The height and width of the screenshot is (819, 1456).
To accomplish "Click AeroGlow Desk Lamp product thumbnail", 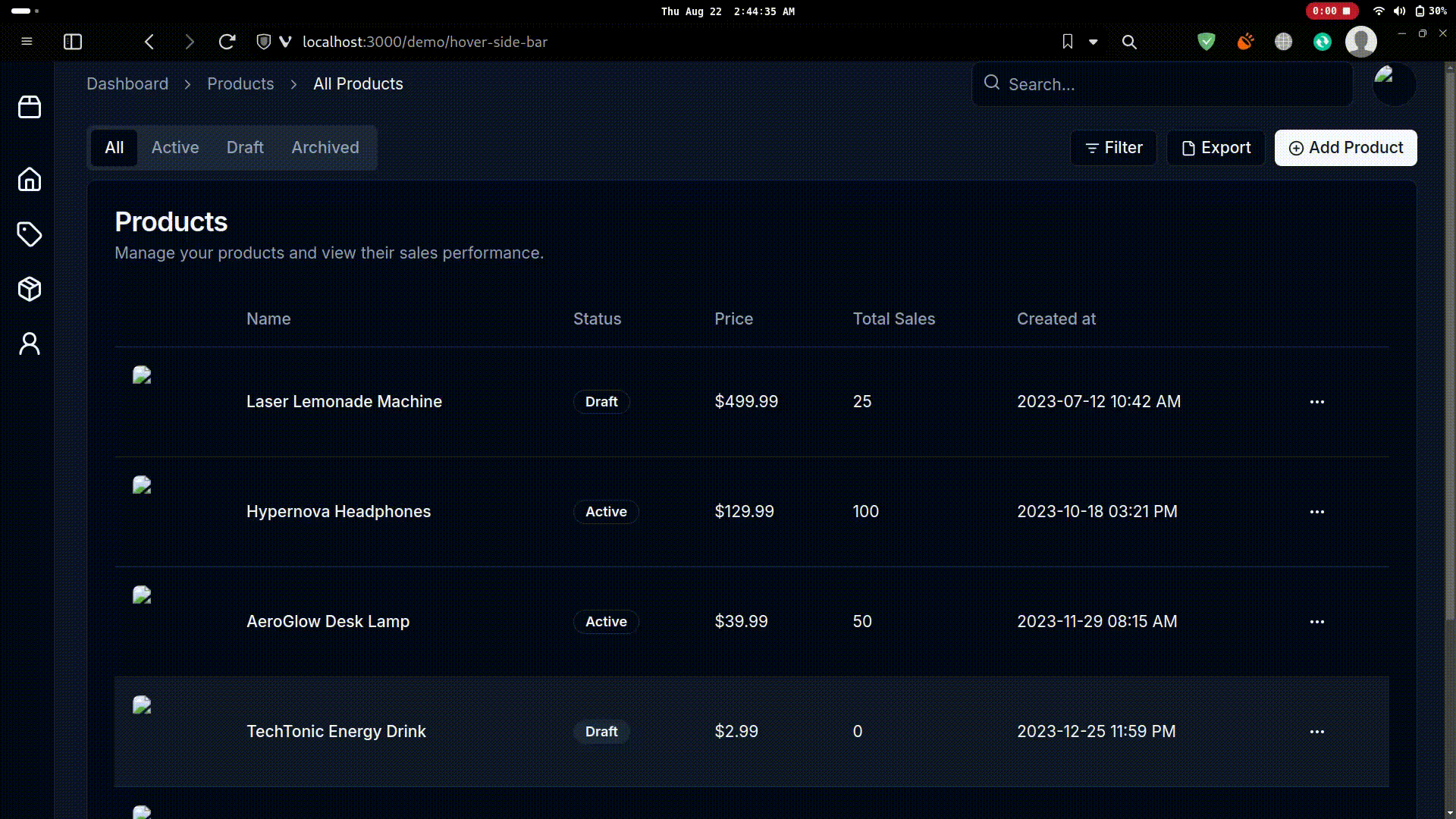I will [x=143, y=595].
